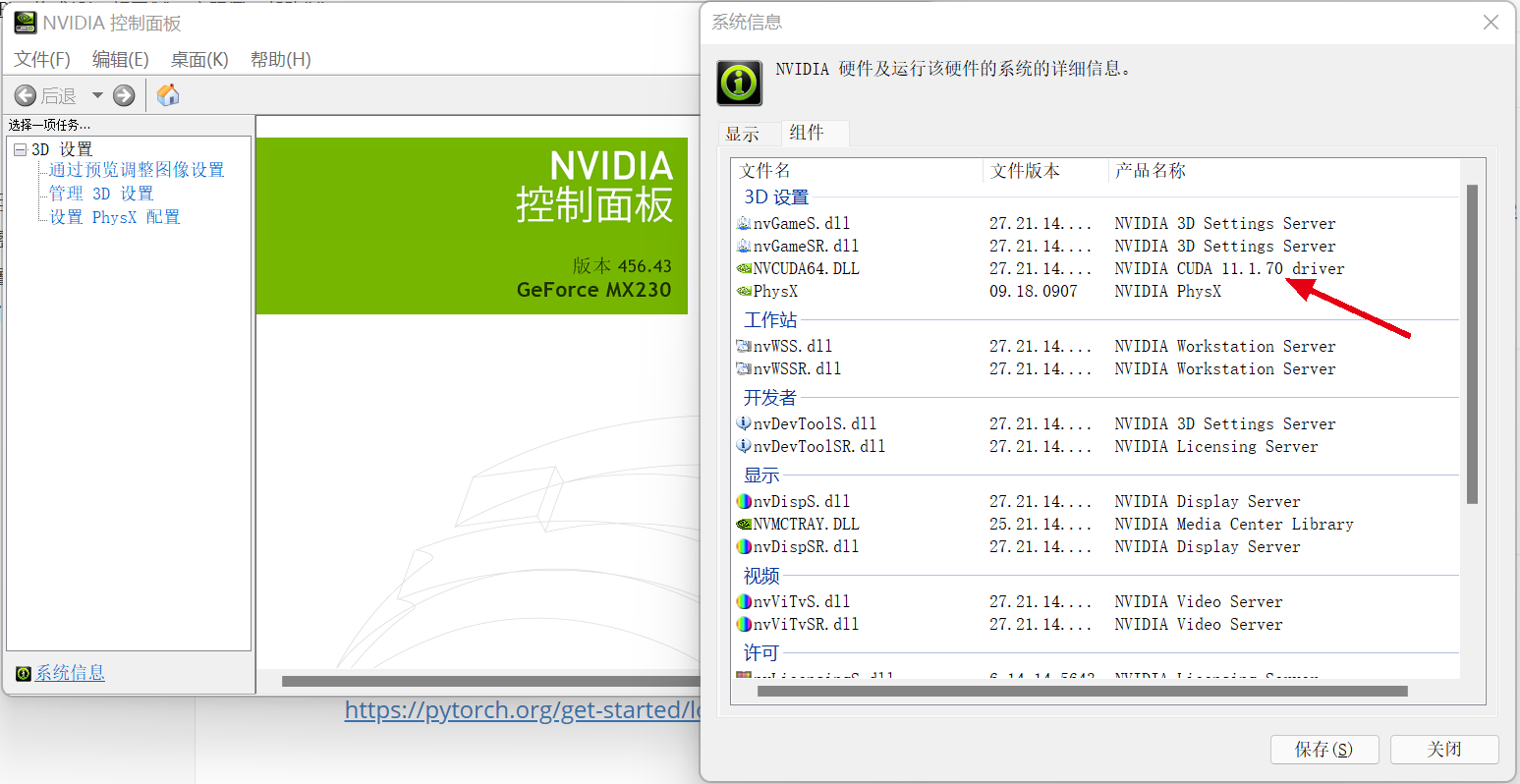This screenshot has width=1520, height=784.
Task: Collapse the 3D 设置 tree node
Action: tap(20, 149)
